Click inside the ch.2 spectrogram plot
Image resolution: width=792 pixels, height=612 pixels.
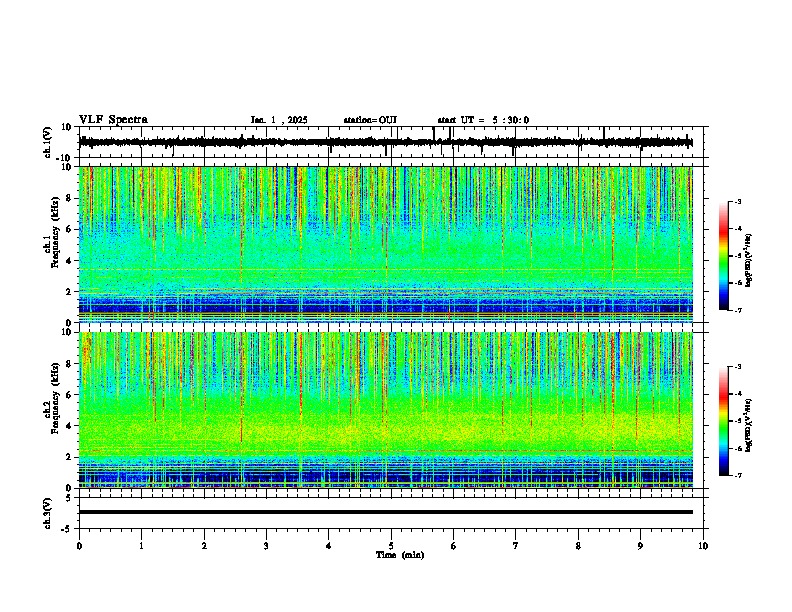pyautogui.click(x=386, y=410)
